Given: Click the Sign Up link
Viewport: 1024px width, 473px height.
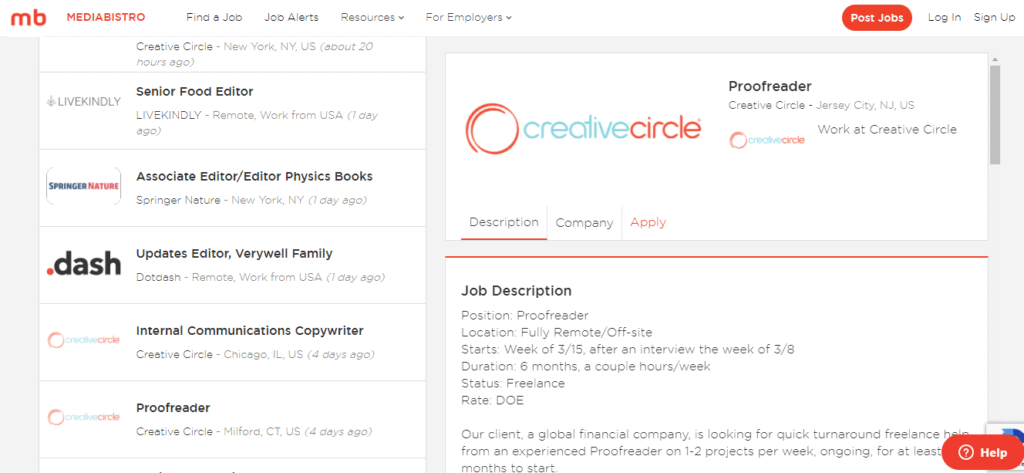Looking at the screenshot, I should (994, 18).
